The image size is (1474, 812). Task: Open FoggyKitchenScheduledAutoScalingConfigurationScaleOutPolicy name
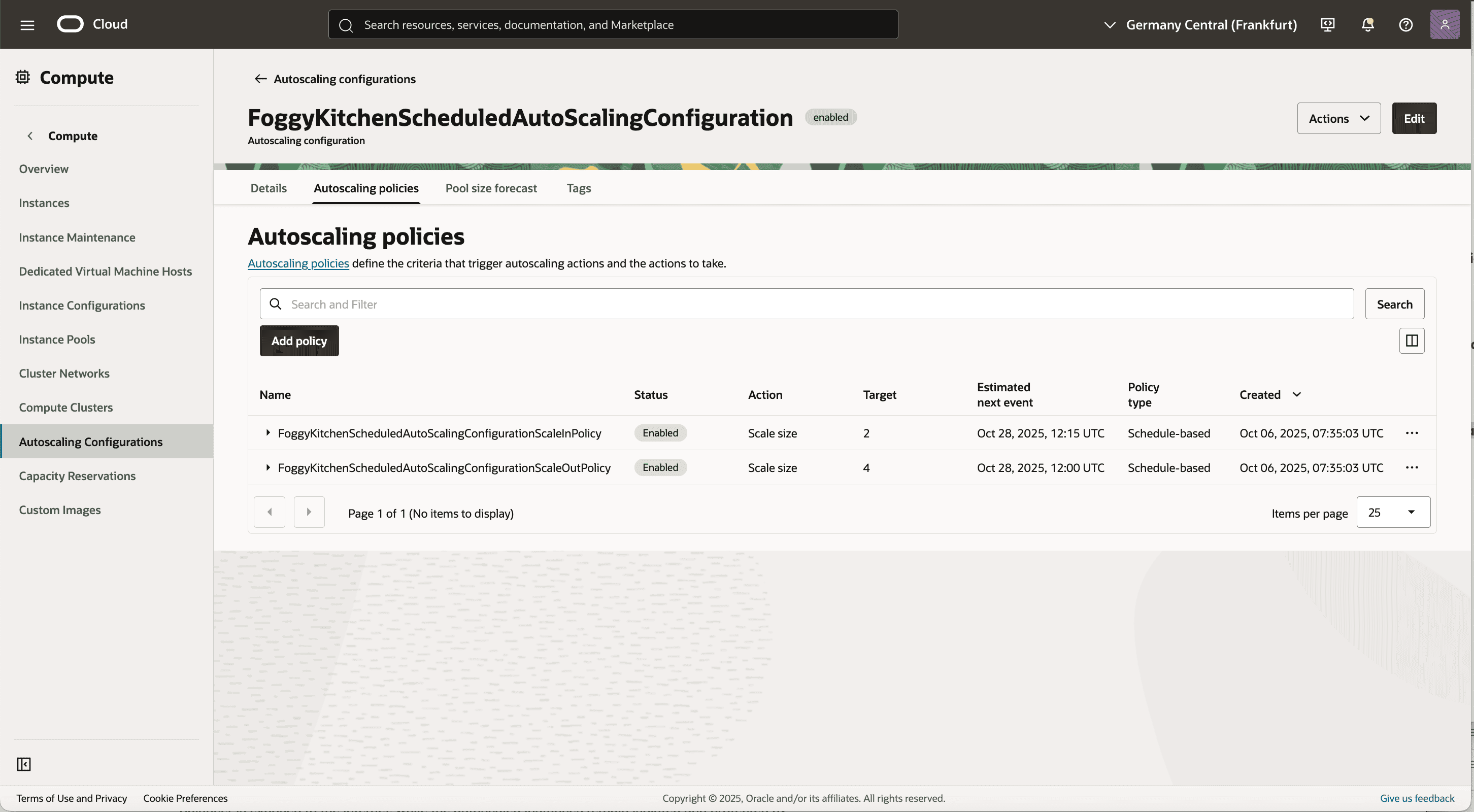444,467
